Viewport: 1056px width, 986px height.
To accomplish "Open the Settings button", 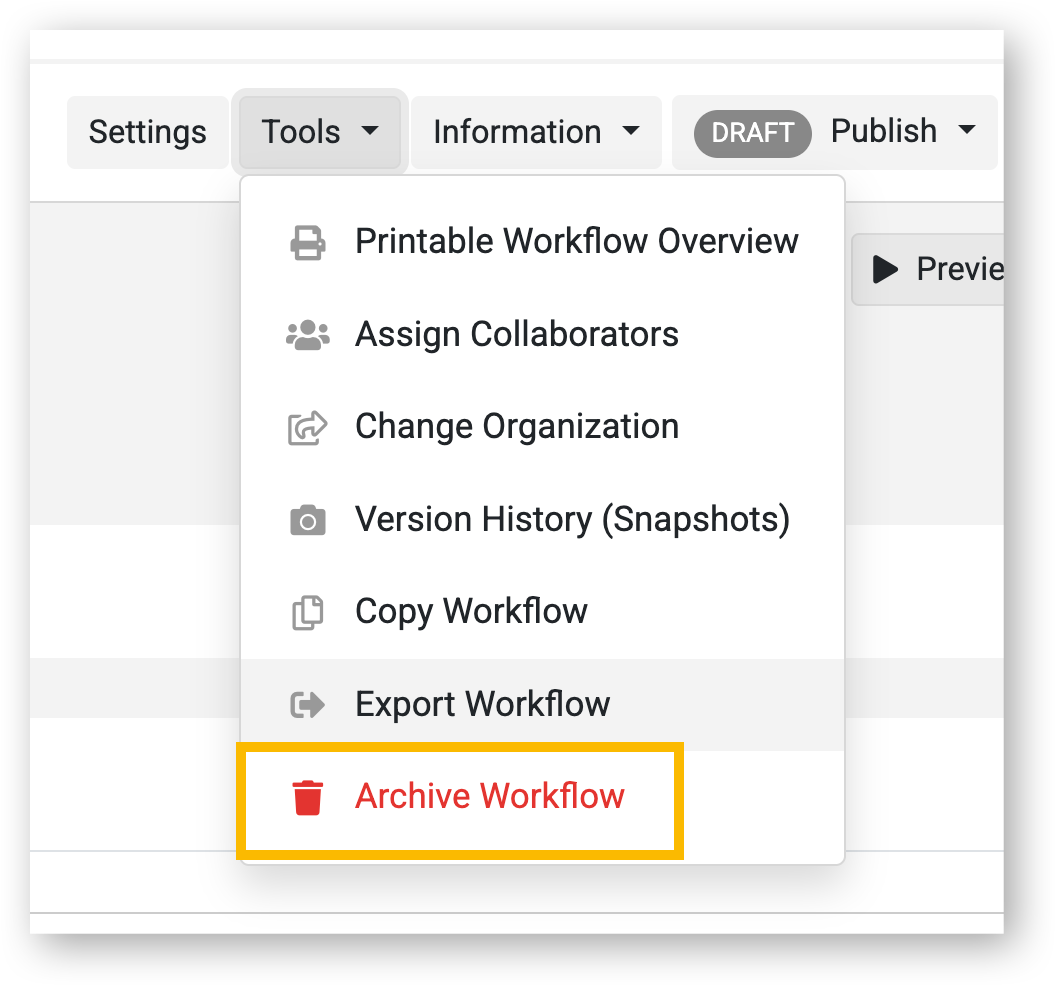I will (148, 132).
